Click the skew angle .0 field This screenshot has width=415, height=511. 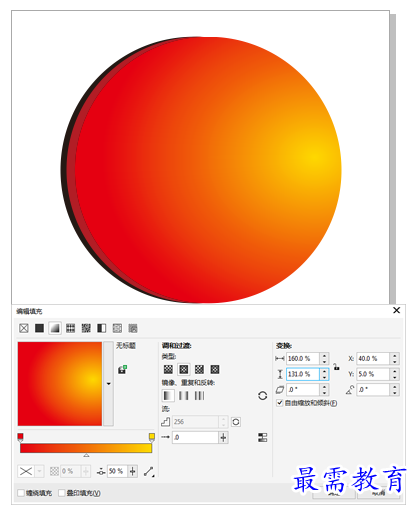click(303, 389)
